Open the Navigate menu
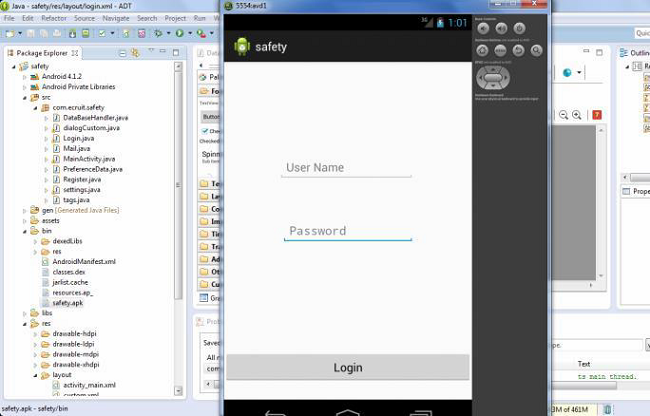Viewport: 650px width, 416px height. pos(115,18)
